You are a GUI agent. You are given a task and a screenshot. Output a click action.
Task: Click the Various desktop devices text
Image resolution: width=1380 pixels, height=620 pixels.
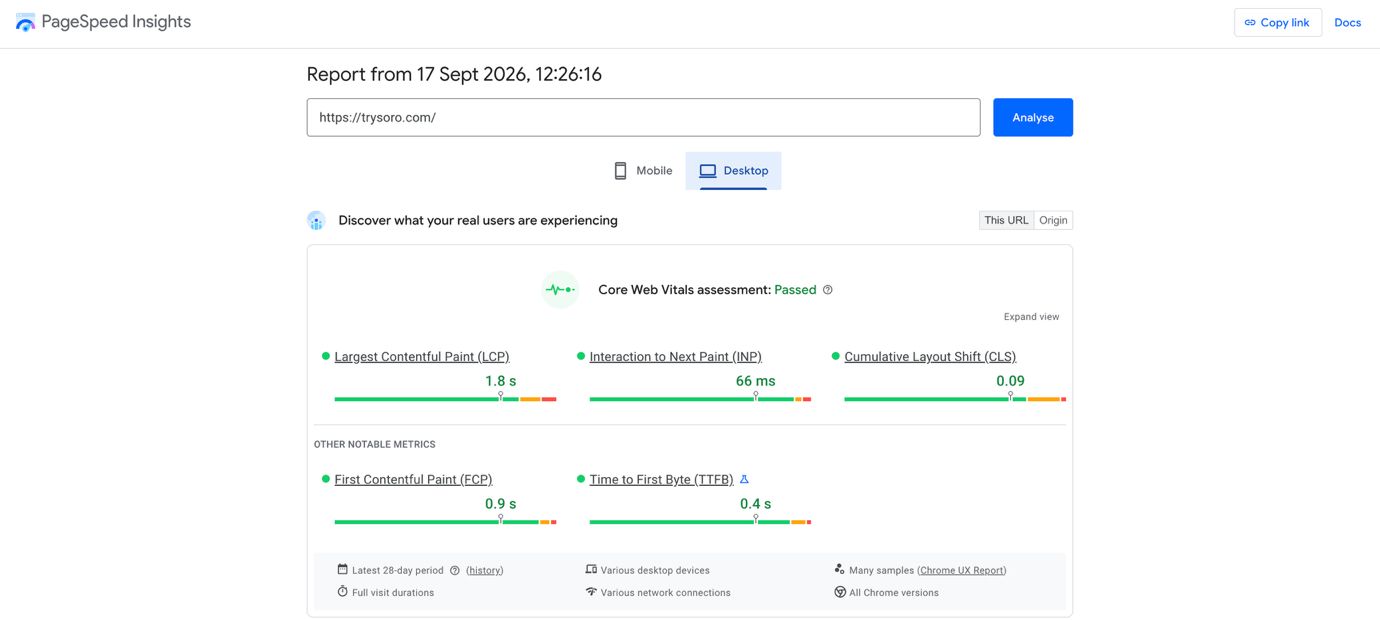point(655,571)
